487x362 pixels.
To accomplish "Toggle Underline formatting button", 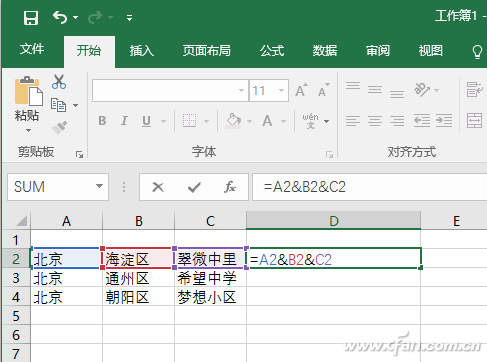I will pos(146,121).
